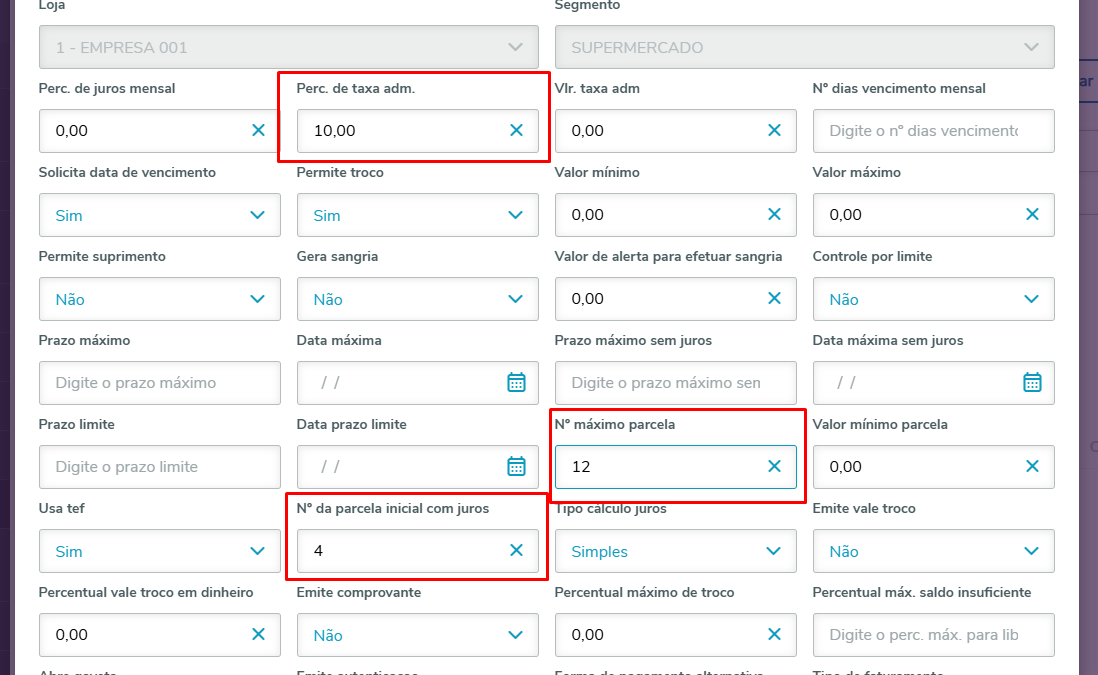The height and width of the screenshot is (675, 1098).
Task: Clear the Valor mínimo parcela field
Action: coord(1032,466)
